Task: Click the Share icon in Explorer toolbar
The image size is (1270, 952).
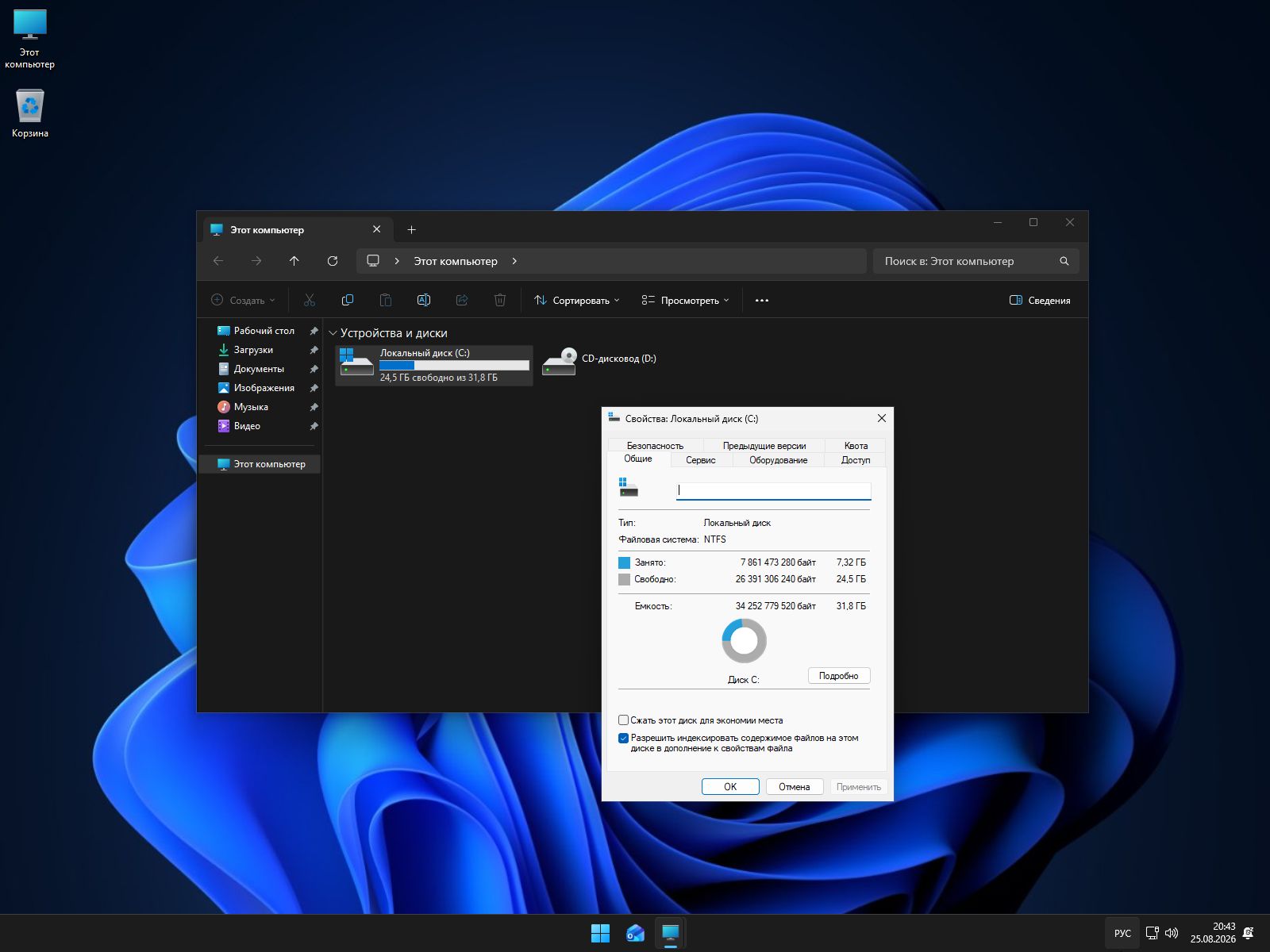Action: 461,300
